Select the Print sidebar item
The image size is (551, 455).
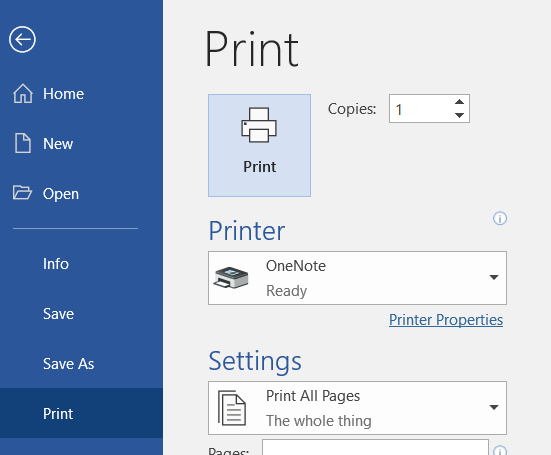coord(81,413)
